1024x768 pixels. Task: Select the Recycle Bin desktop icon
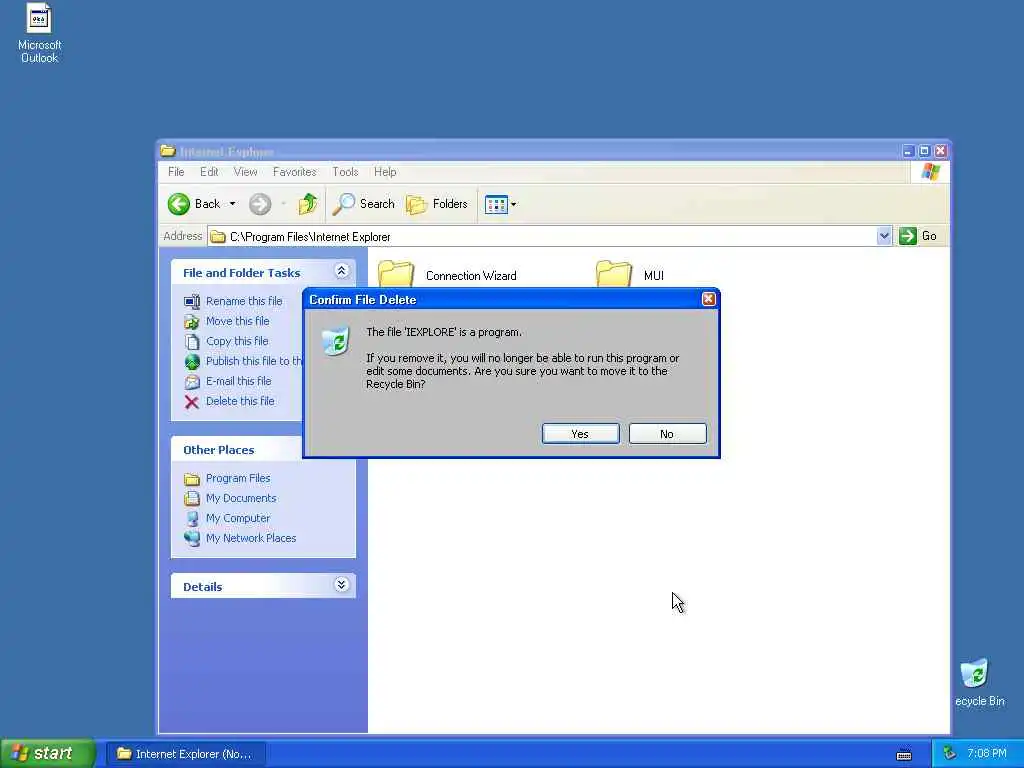(x=978, y=683)
